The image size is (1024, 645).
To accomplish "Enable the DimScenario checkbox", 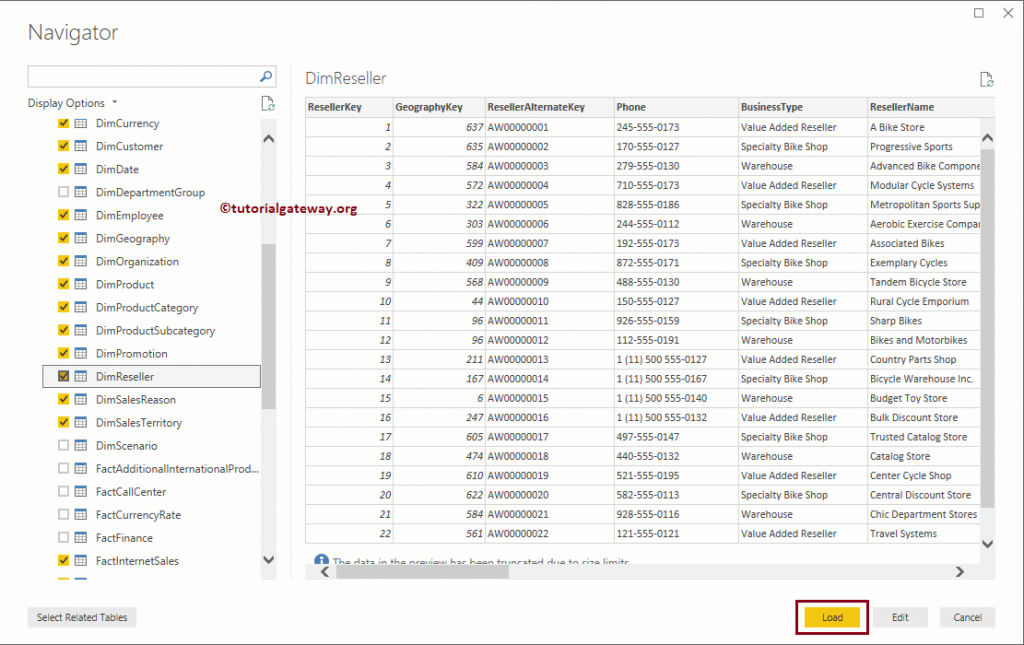I will (x=63, y=445).
